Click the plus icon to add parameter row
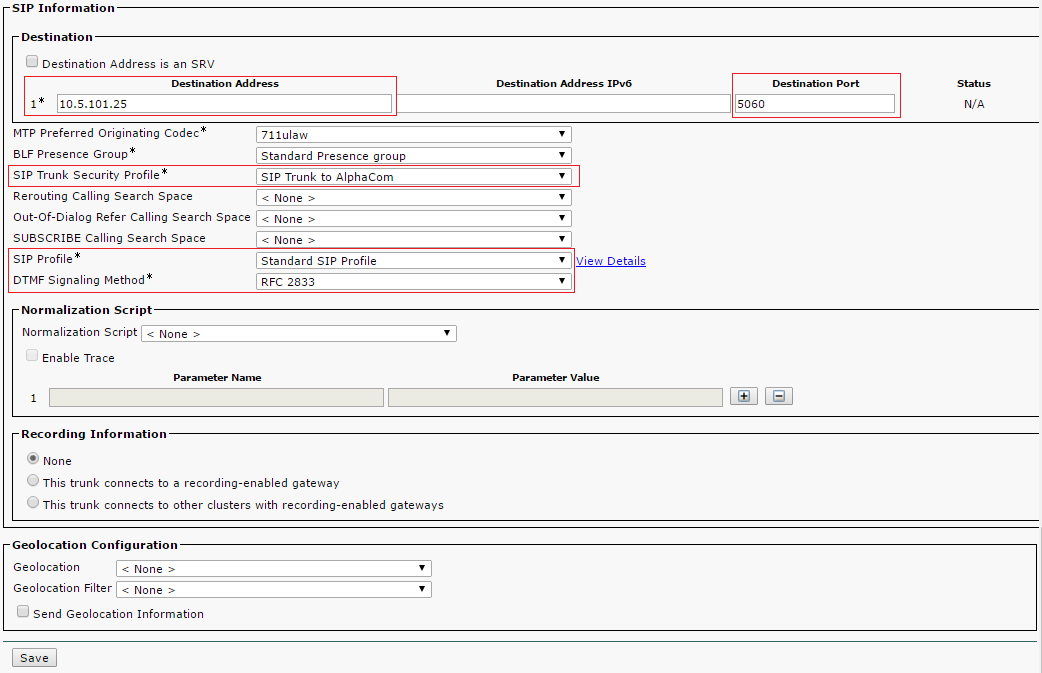The width and height of the screenshot is (1042, 673). (743, 396)
